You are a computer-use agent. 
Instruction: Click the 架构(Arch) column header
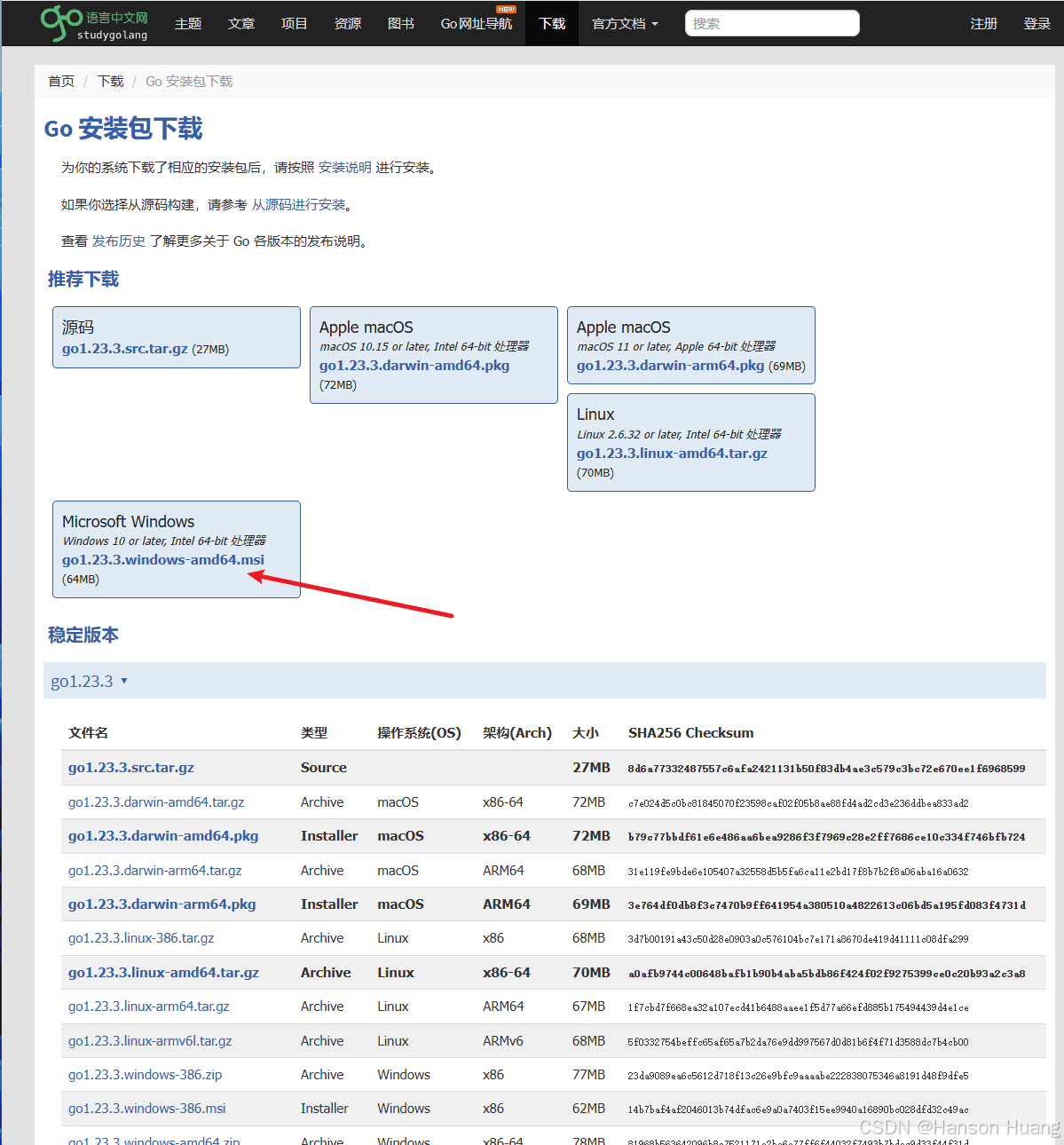(x=517, y=733)
